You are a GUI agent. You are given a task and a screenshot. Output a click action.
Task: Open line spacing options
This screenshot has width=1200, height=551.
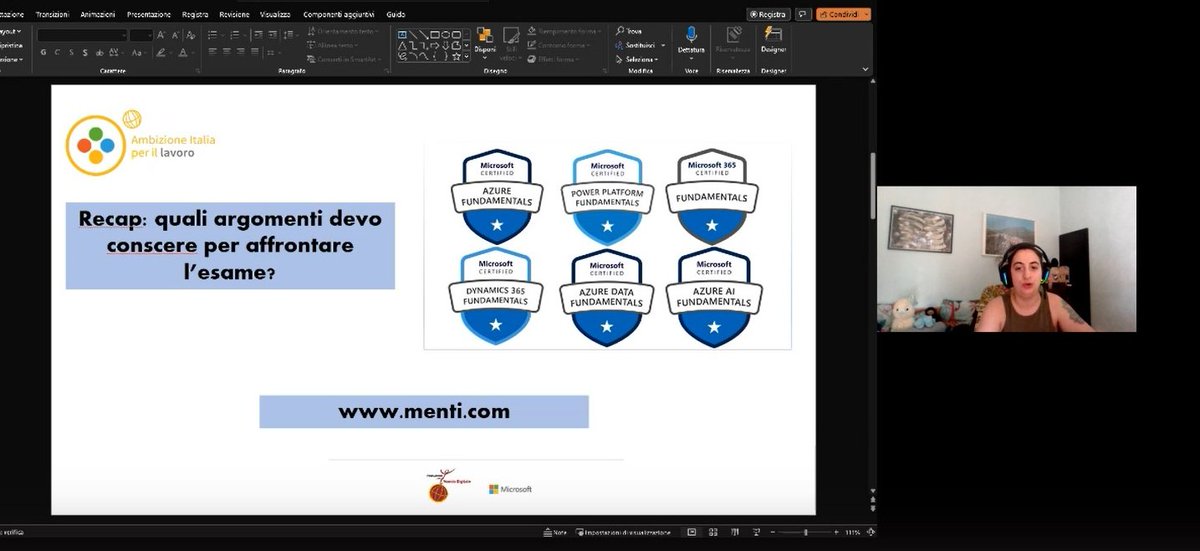(x=290, y=35)
